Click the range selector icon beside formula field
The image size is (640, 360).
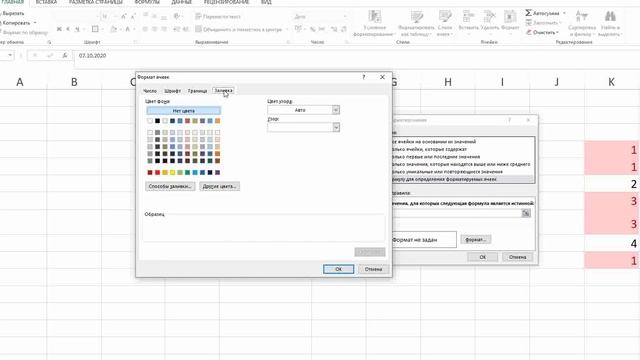point(526,213)
